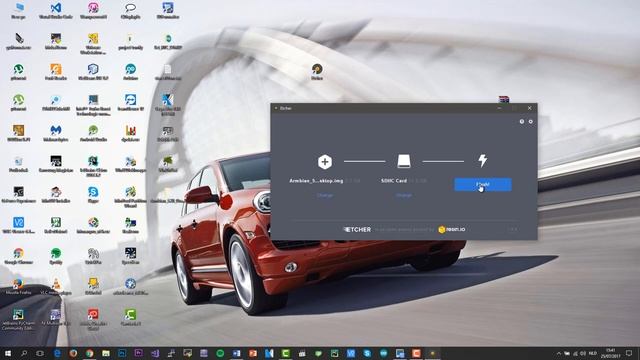The height and width of the screenshot is (360, 640).
Task: Open Word from the taskbar
Action: coord(236,353)
